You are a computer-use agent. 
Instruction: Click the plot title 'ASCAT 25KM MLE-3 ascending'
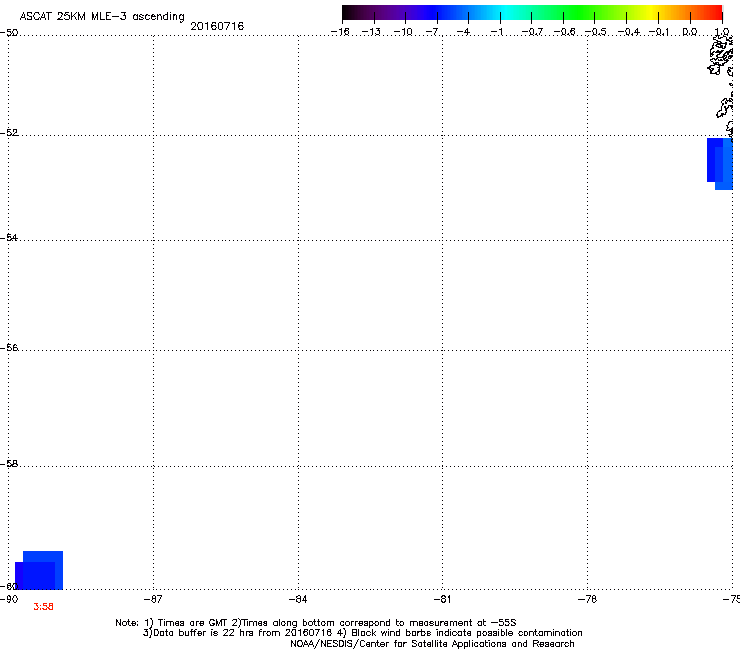point(102,16)
